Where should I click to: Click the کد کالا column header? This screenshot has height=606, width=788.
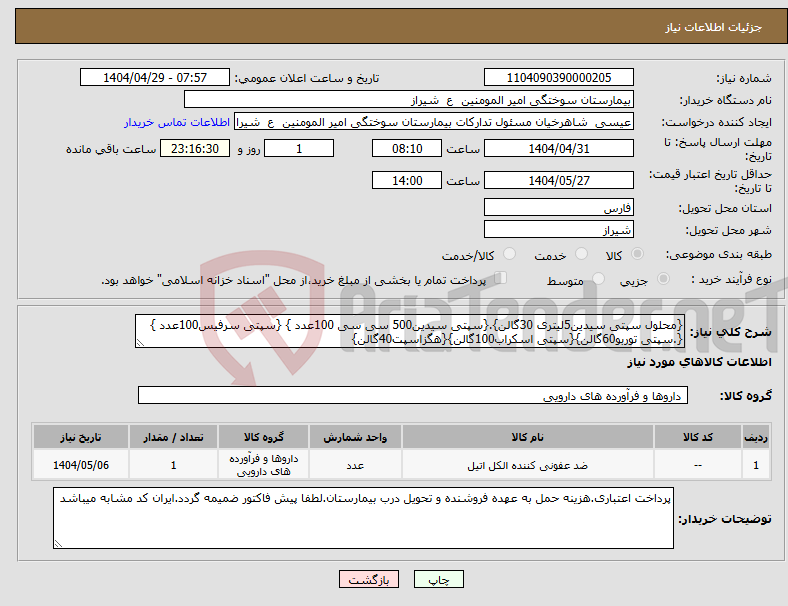tap(698, 437)
